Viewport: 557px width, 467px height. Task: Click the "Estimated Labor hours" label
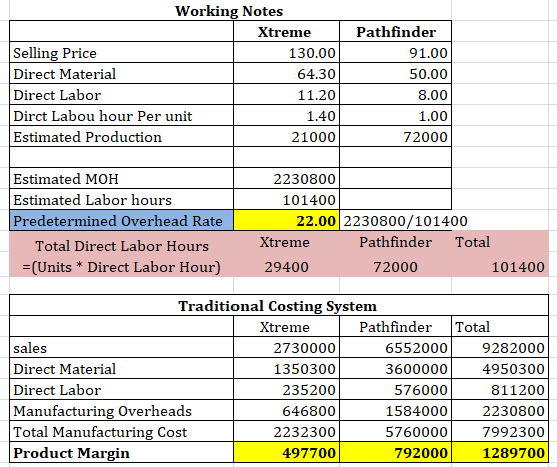pyautogui.click(x=121, y=200)
